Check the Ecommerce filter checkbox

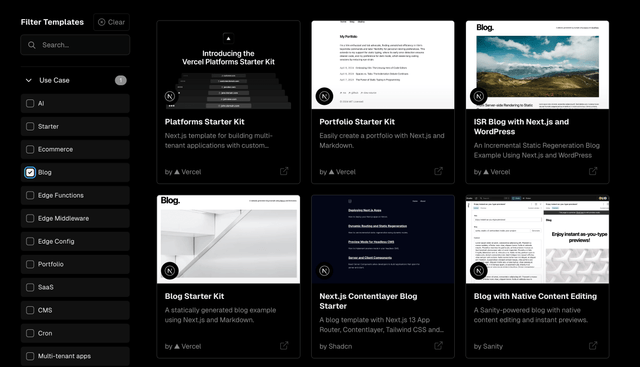pyautogui.click(x=30, y=149)
